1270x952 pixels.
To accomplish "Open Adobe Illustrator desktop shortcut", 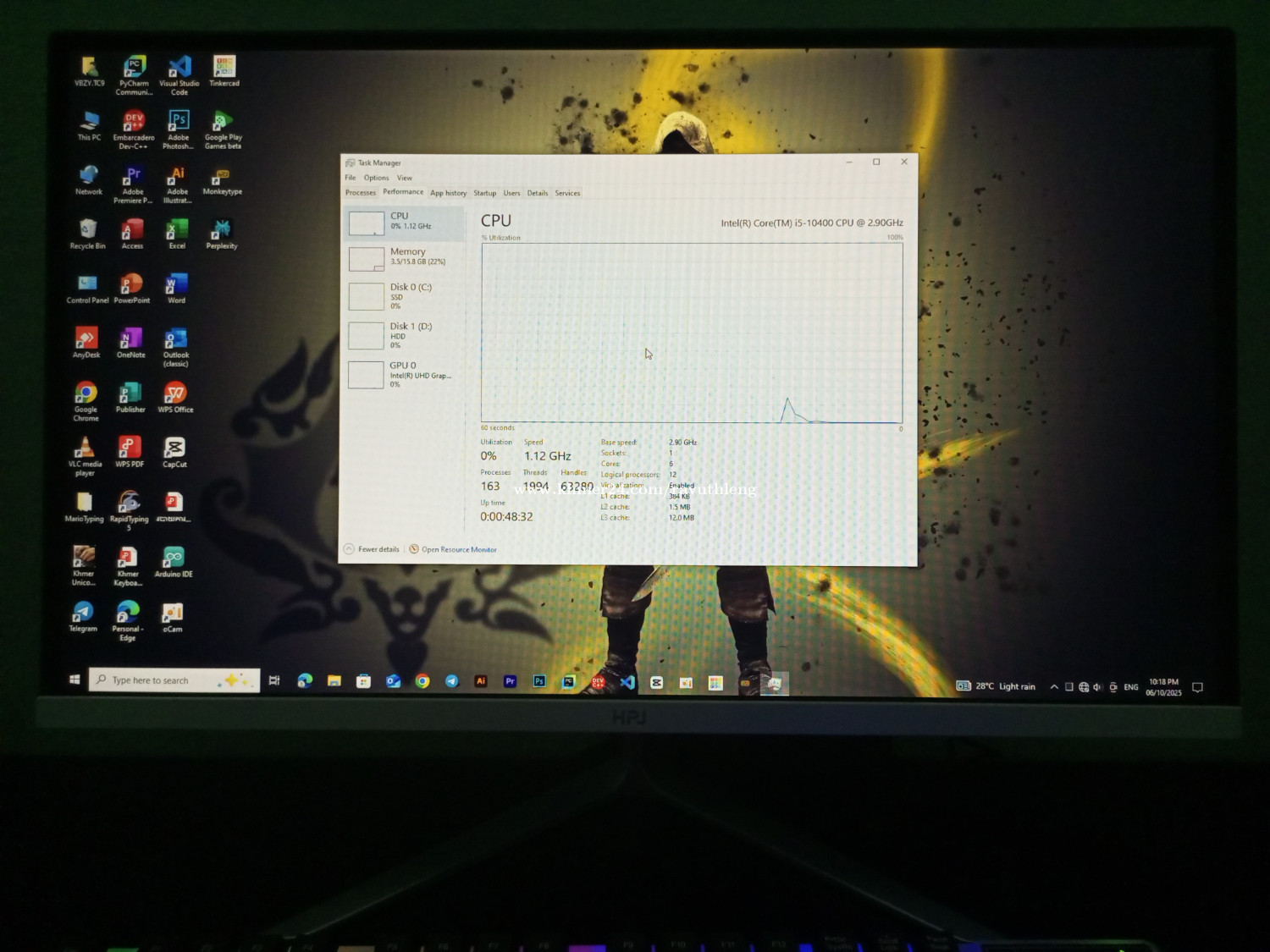I will tap(178, 184).
